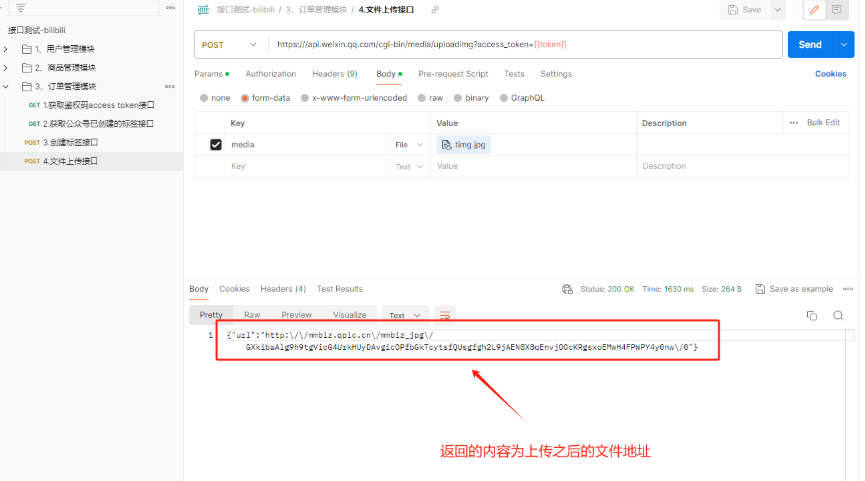Toggle the response line wrap icon
865x481 pixels.
click(445, 316)
